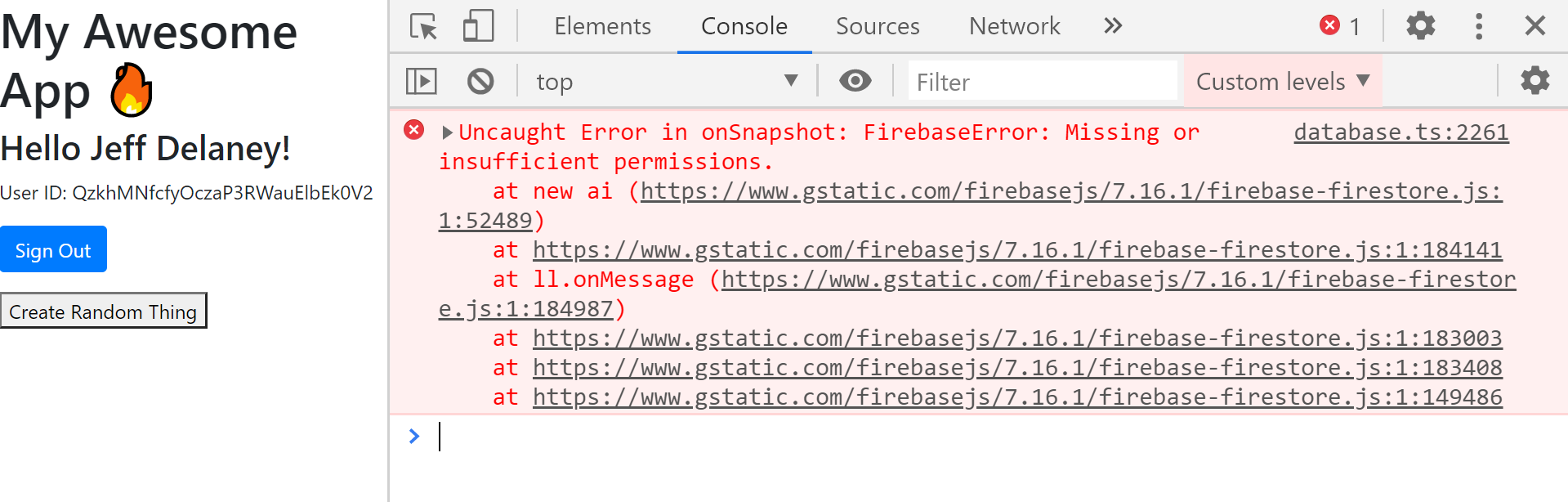The height and width of the screenshot is (502, 1568).
Task: Show more panels with the chevron
Action: click(x=1111, y=25)
